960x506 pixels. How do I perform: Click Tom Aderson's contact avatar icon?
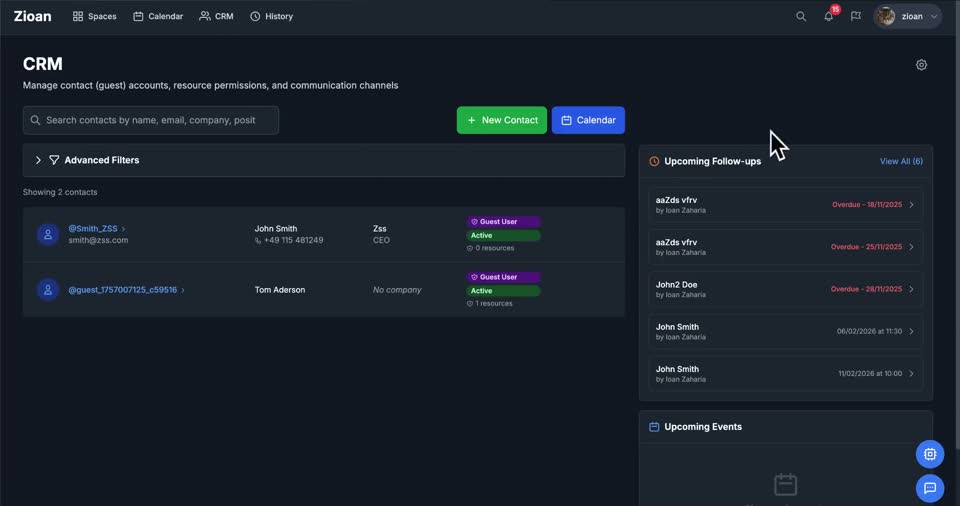pyautogui.click(x=48, y=290)
